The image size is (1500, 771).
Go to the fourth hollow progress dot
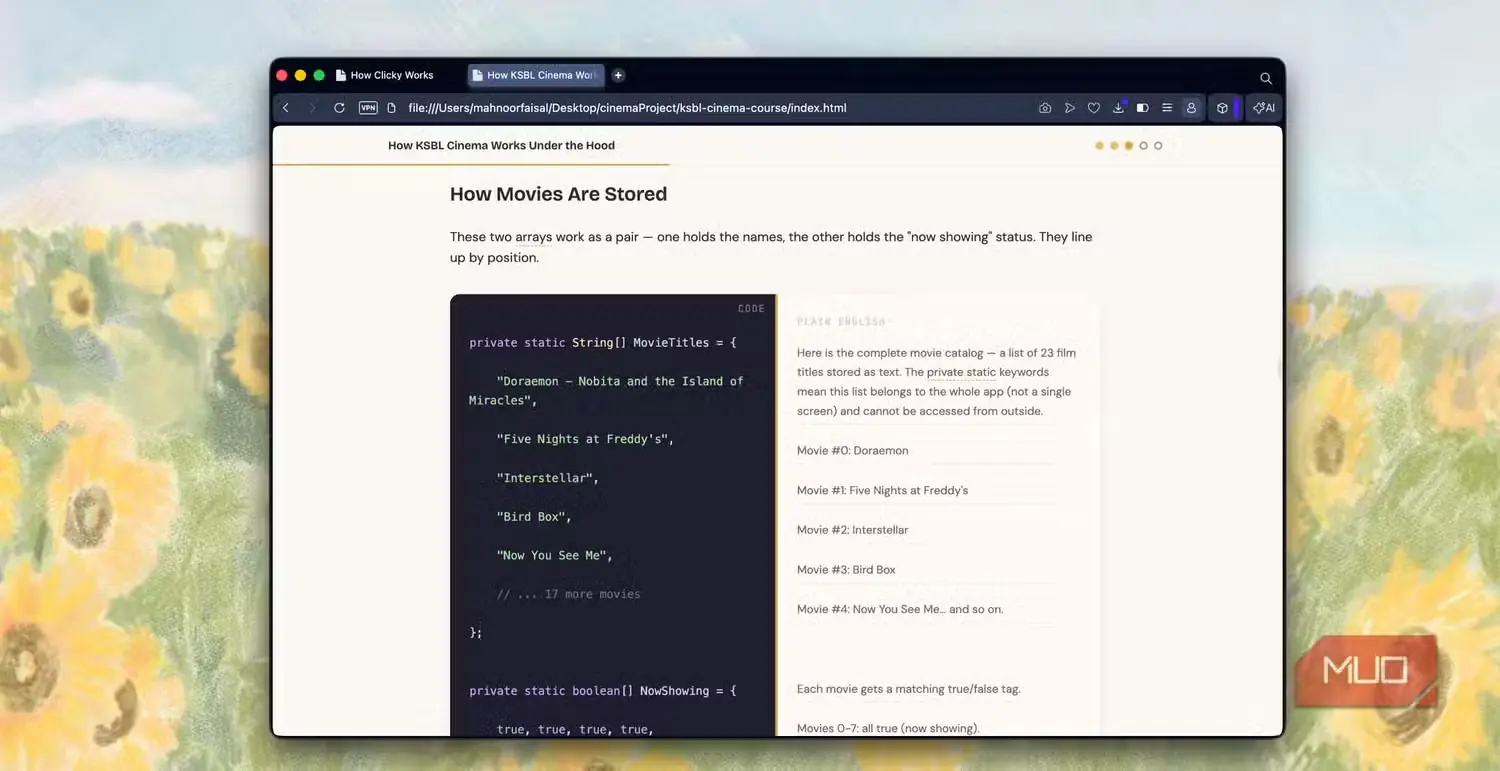click(1143, 146)
